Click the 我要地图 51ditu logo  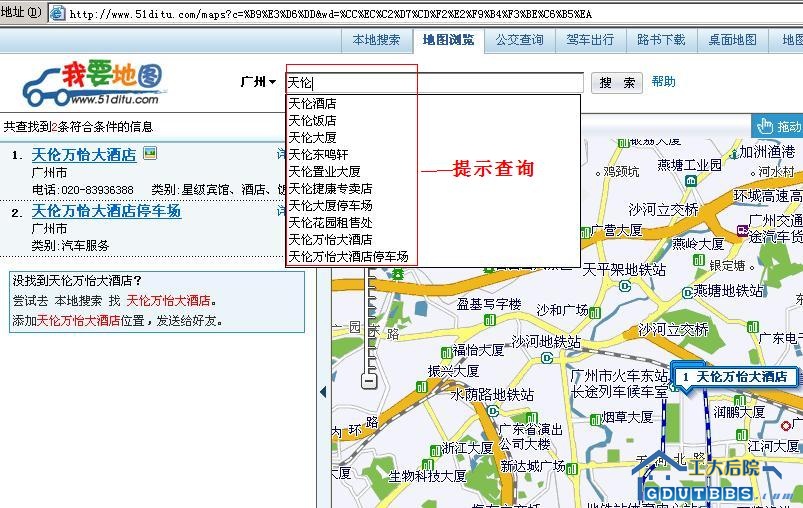point(94,82)
